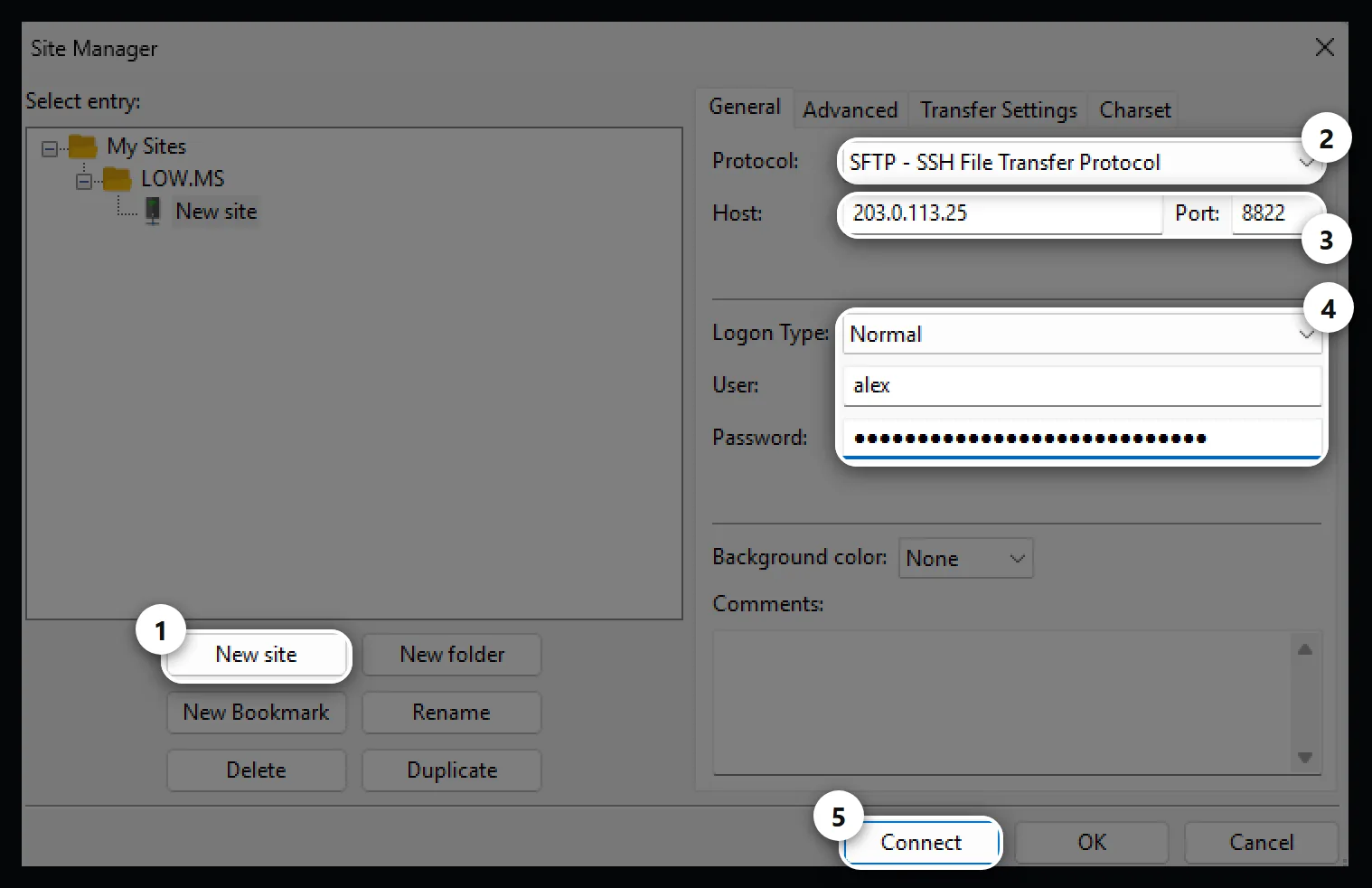Open the Protocol dropdown
The height and width of the screenshot is (888, 1372).
coord(1081,162)
